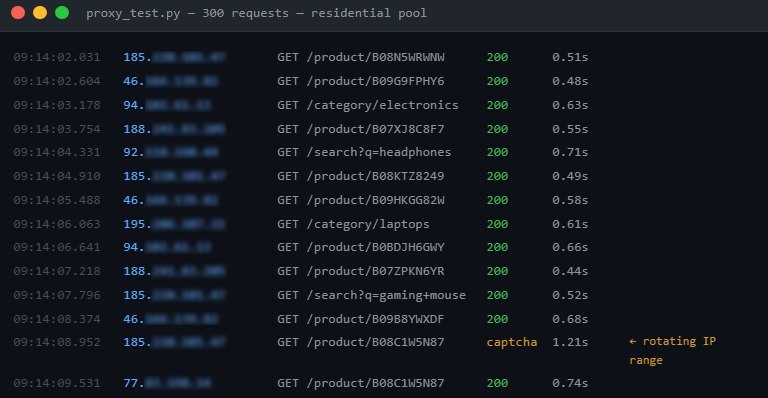Click request GET /product/B08N5WRWNW
768x398 pixels.
pos(361,57)
